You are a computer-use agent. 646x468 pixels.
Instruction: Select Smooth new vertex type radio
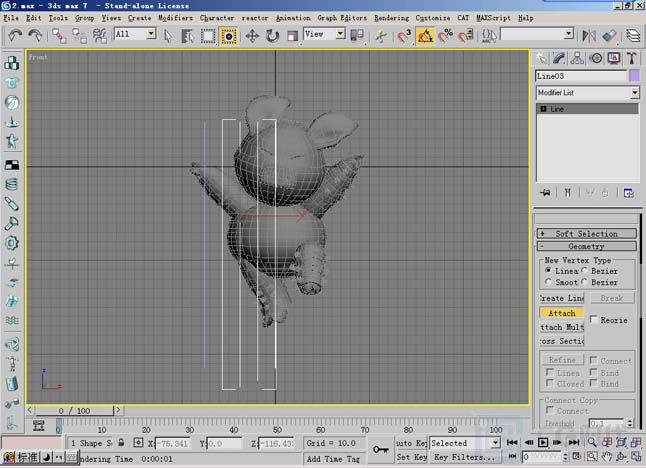(x=548, y=282)
